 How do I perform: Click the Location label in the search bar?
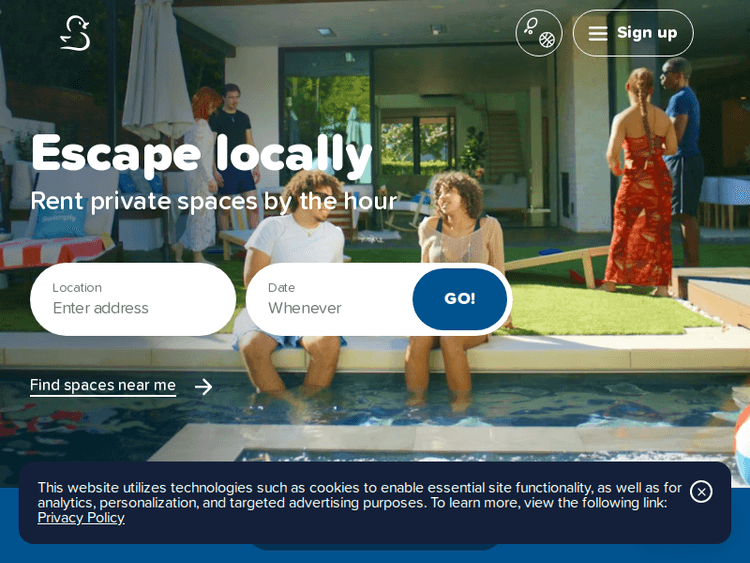(x=77, y=288)
